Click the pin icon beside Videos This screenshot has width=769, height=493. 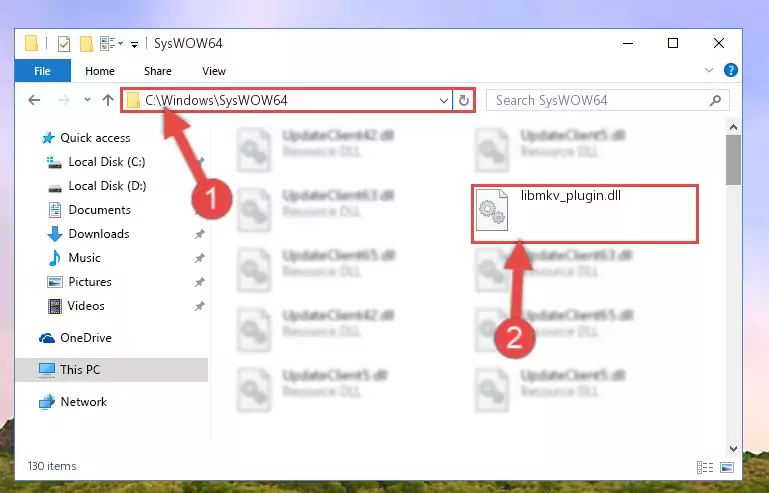click(200, 306)
